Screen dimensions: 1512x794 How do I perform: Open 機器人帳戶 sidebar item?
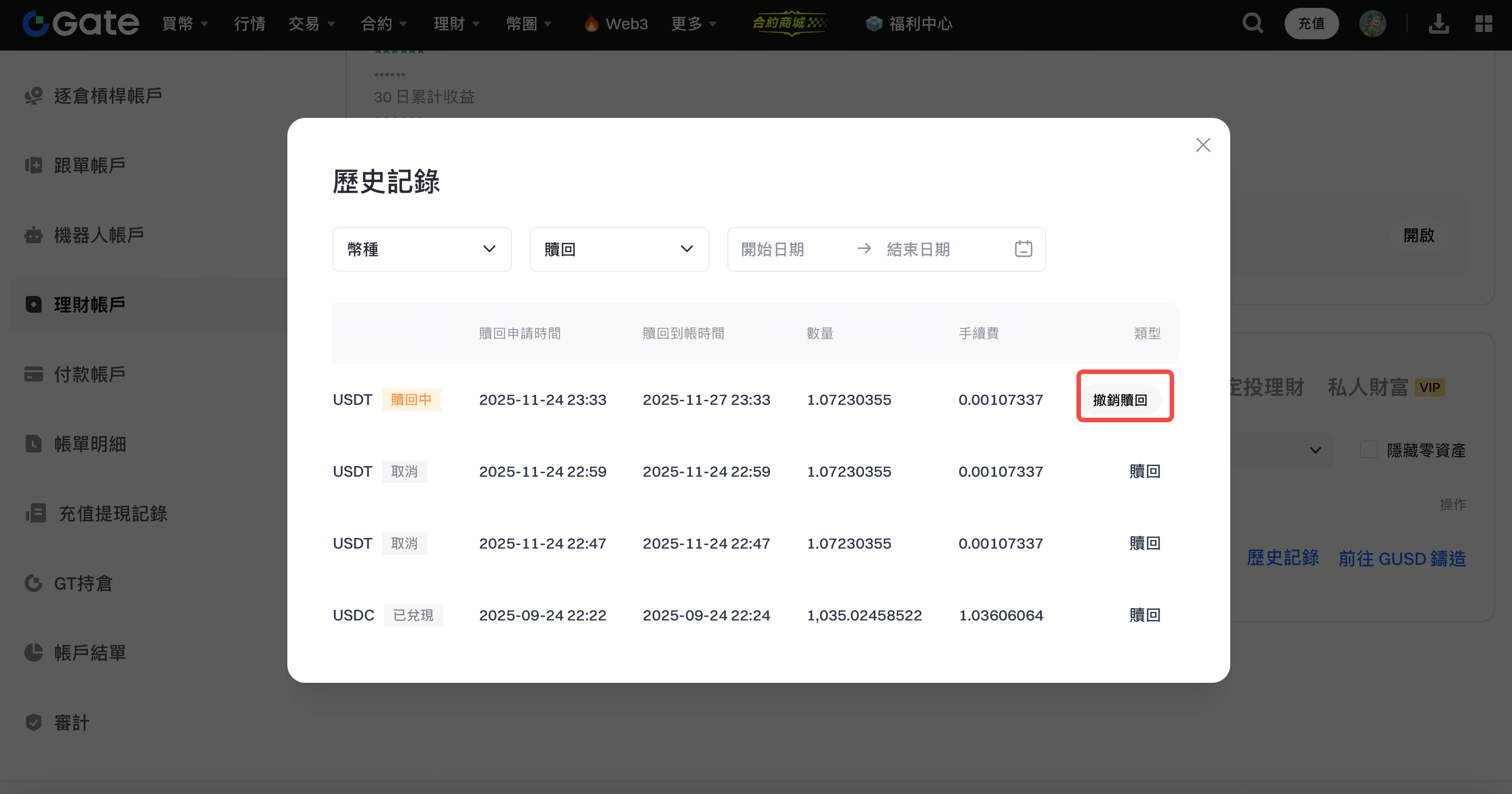[x=99, y=235]
